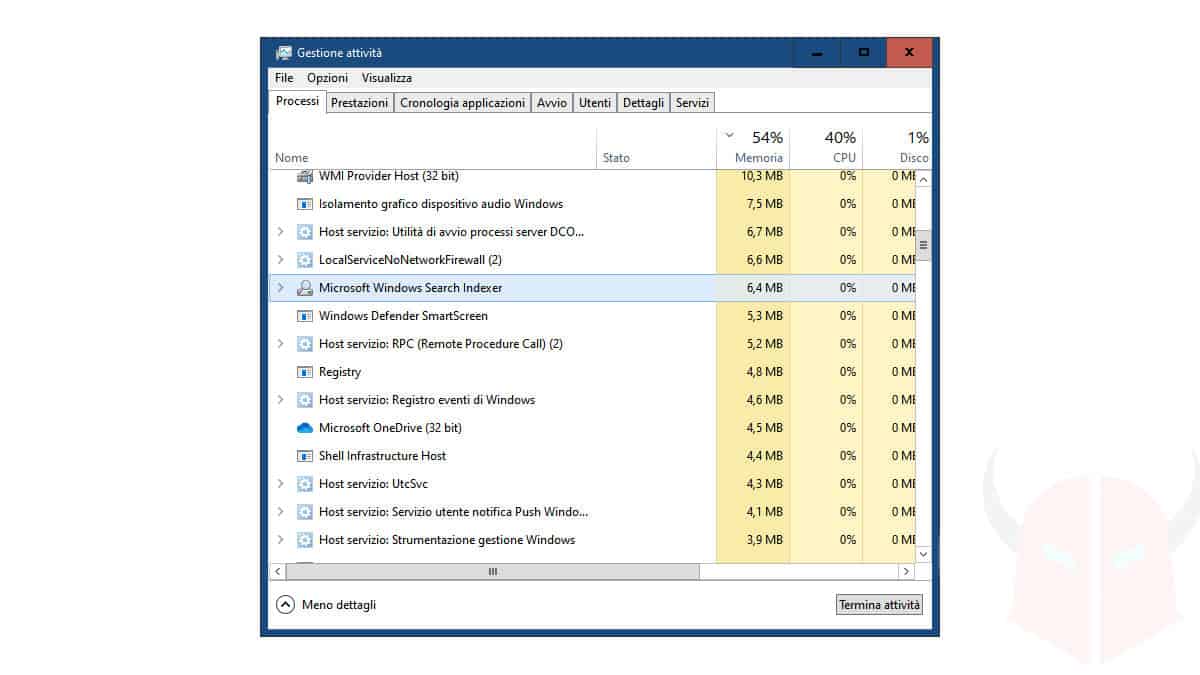The height and width of the screenshot is (675, 1200).
Task: Select the Microsoft OneDrive (32 bit) row
Action: tap(593, 428)
